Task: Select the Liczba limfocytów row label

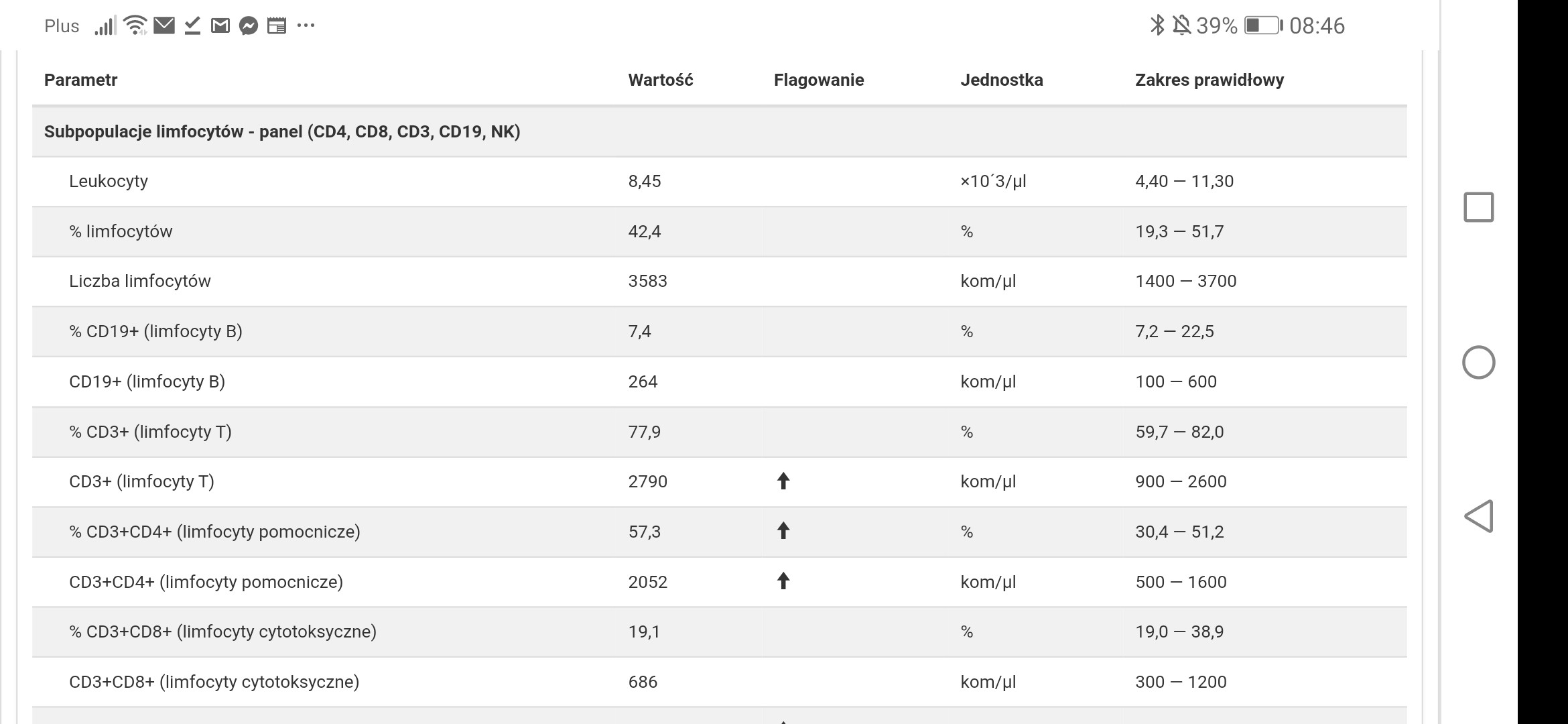Action: click(140, 281)
